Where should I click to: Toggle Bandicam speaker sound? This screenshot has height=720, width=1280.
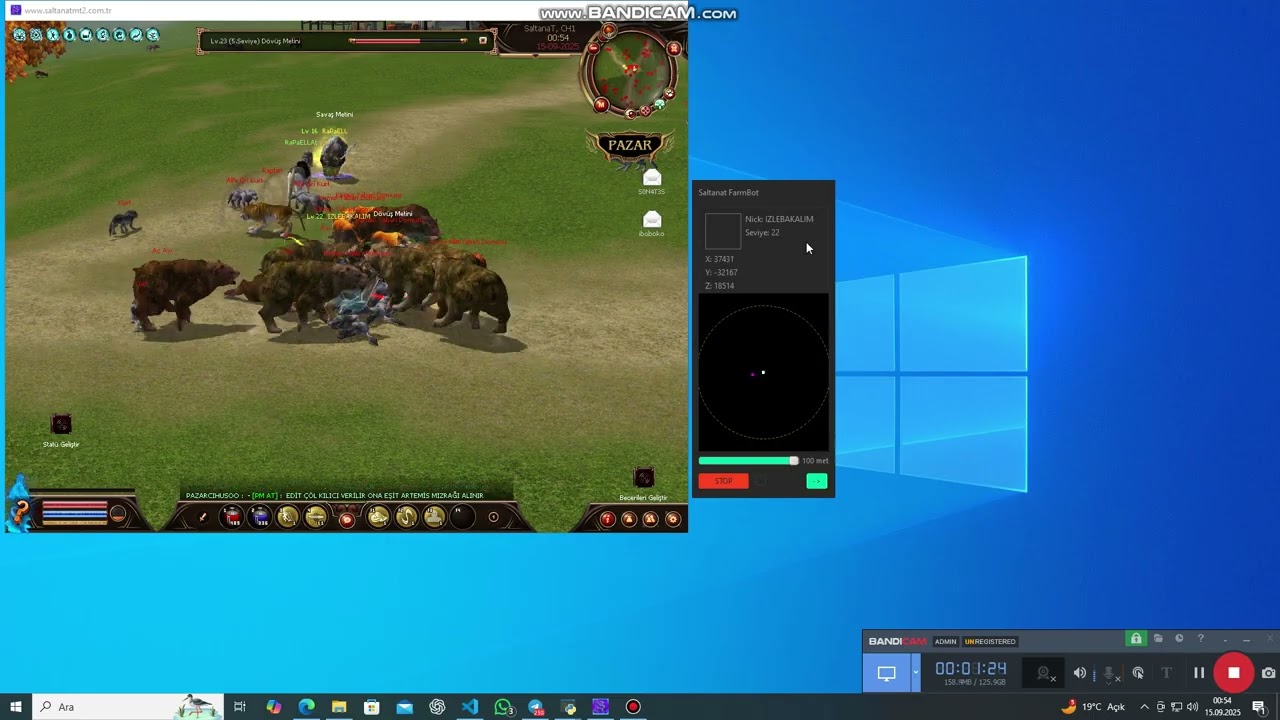tap(1080, 673)
